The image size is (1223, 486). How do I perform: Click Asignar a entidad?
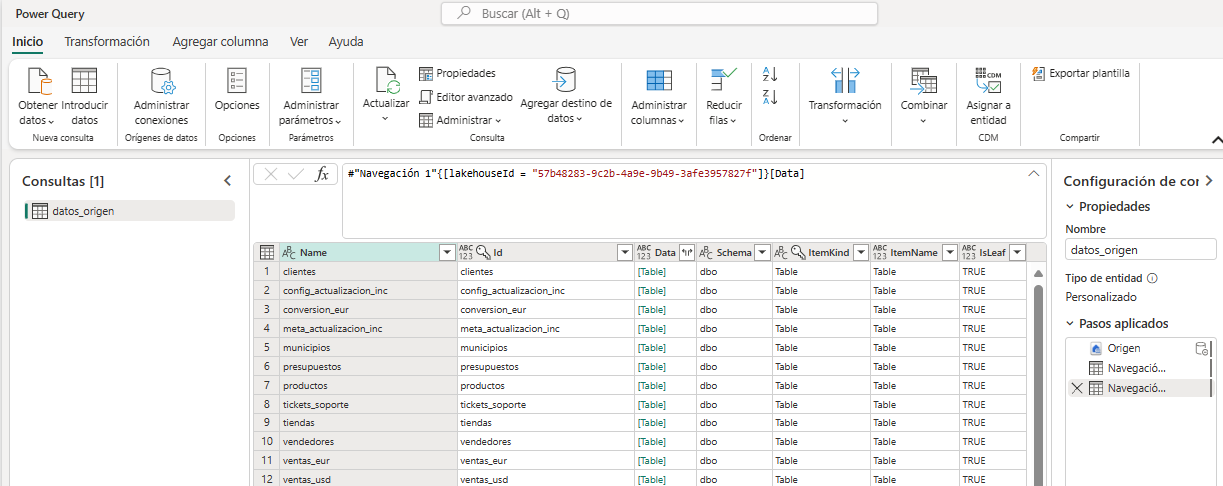(988, 97)
